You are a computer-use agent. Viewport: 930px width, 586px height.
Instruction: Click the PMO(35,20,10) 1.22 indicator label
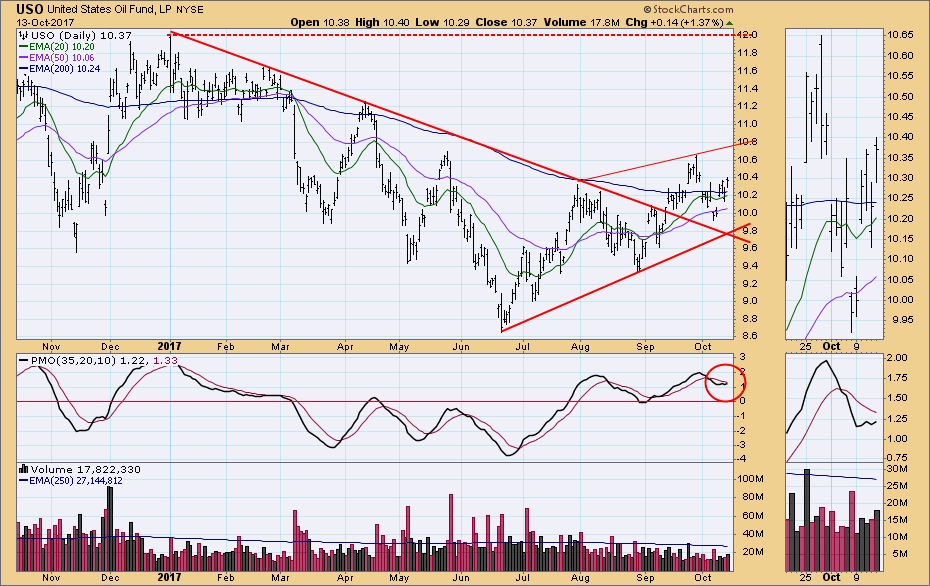pos(84,361)
